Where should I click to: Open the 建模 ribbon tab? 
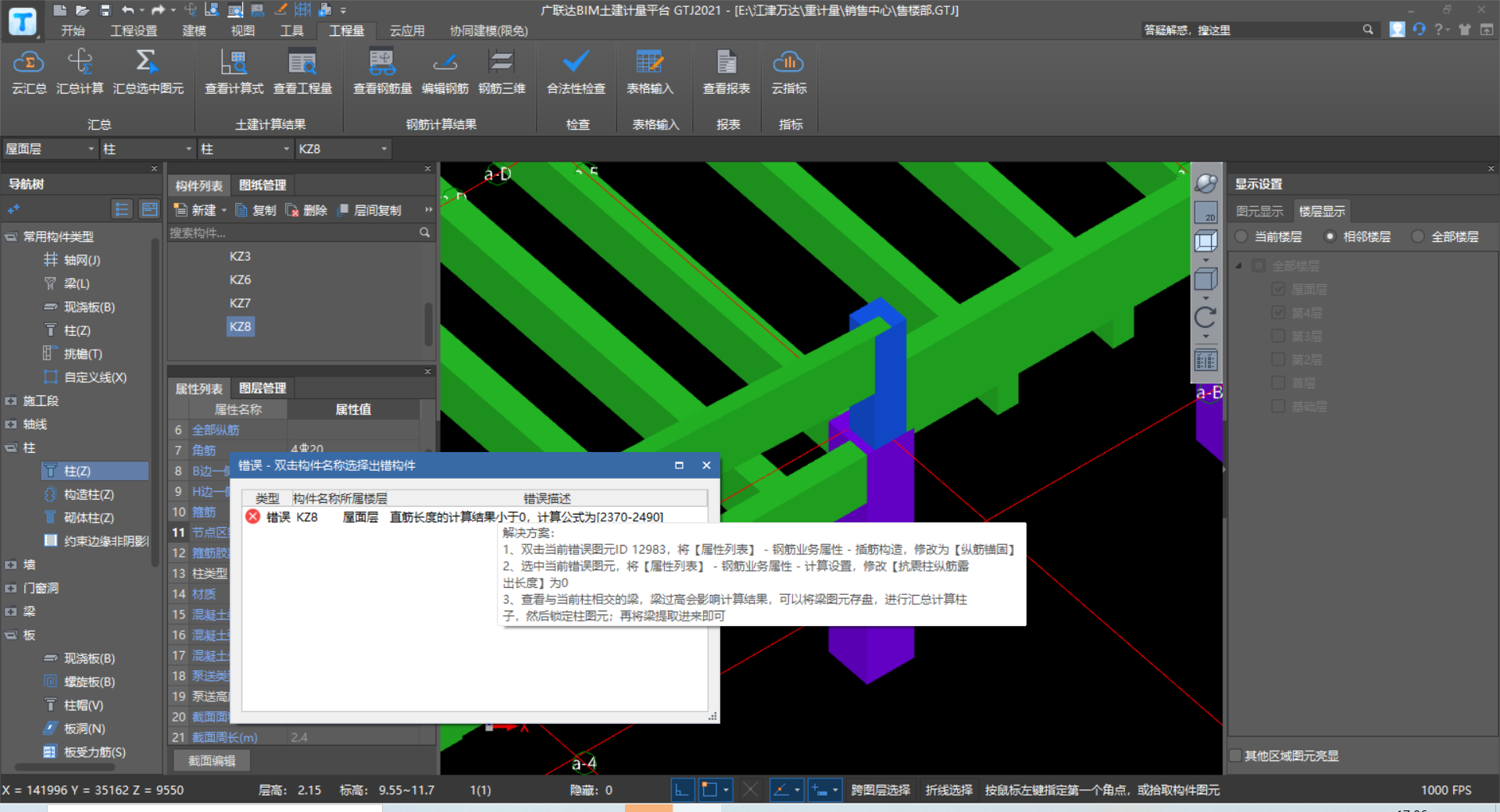click(194, 30)
